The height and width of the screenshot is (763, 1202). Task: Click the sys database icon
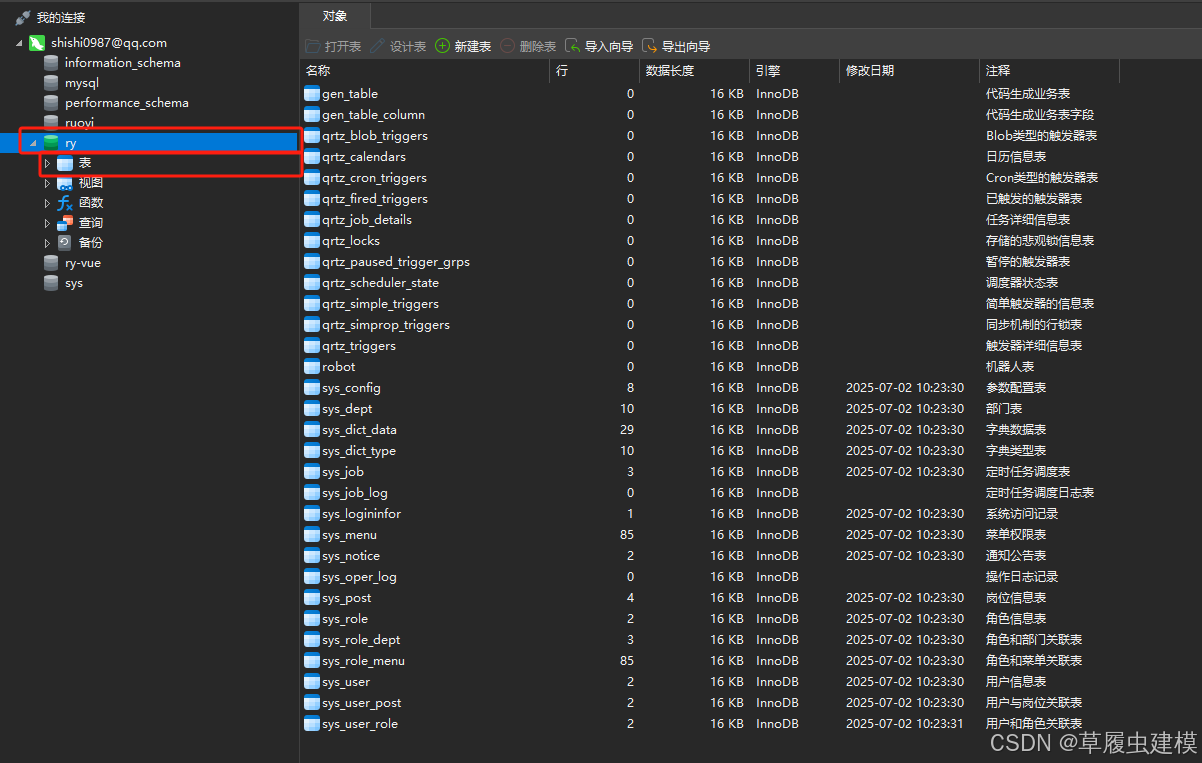click(x=51, y=283)
